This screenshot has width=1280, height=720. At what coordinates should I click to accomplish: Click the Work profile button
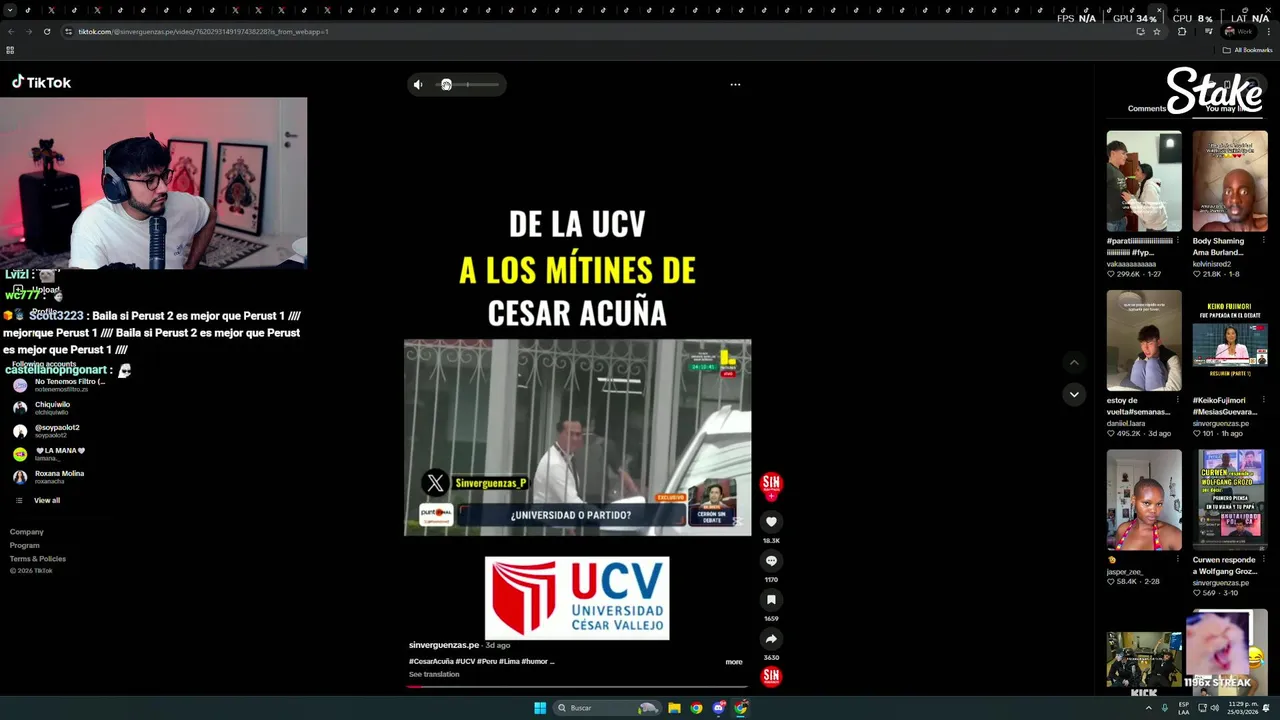pos(1238,32)
